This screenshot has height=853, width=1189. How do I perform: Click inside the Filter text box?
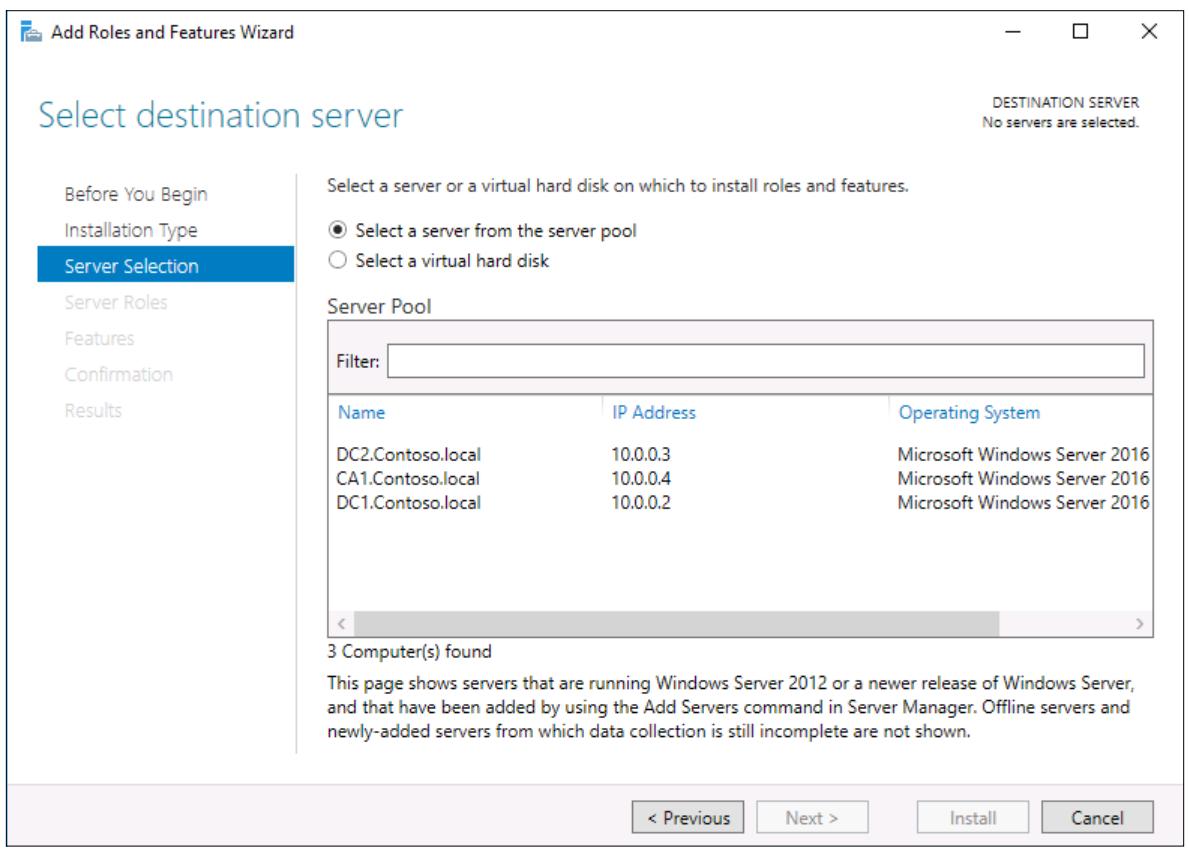(x=765, y=361)
